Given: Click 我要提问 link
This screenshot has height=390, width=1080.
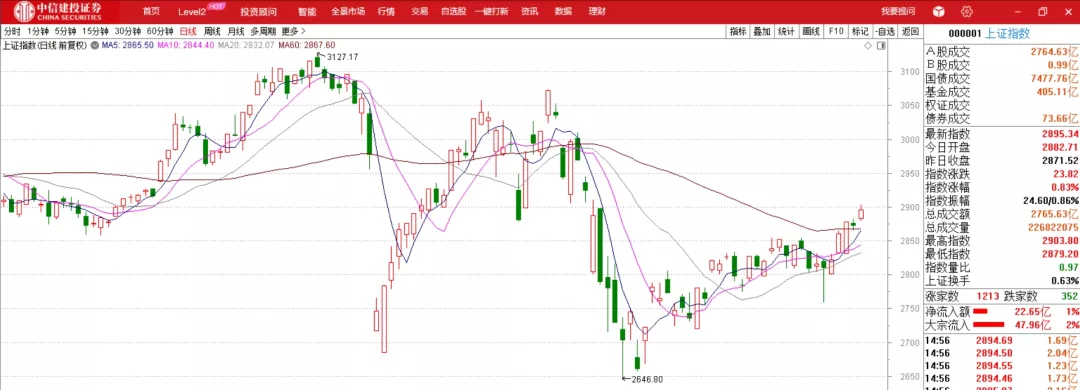Looking at the screenshot, I should [898, 11].
